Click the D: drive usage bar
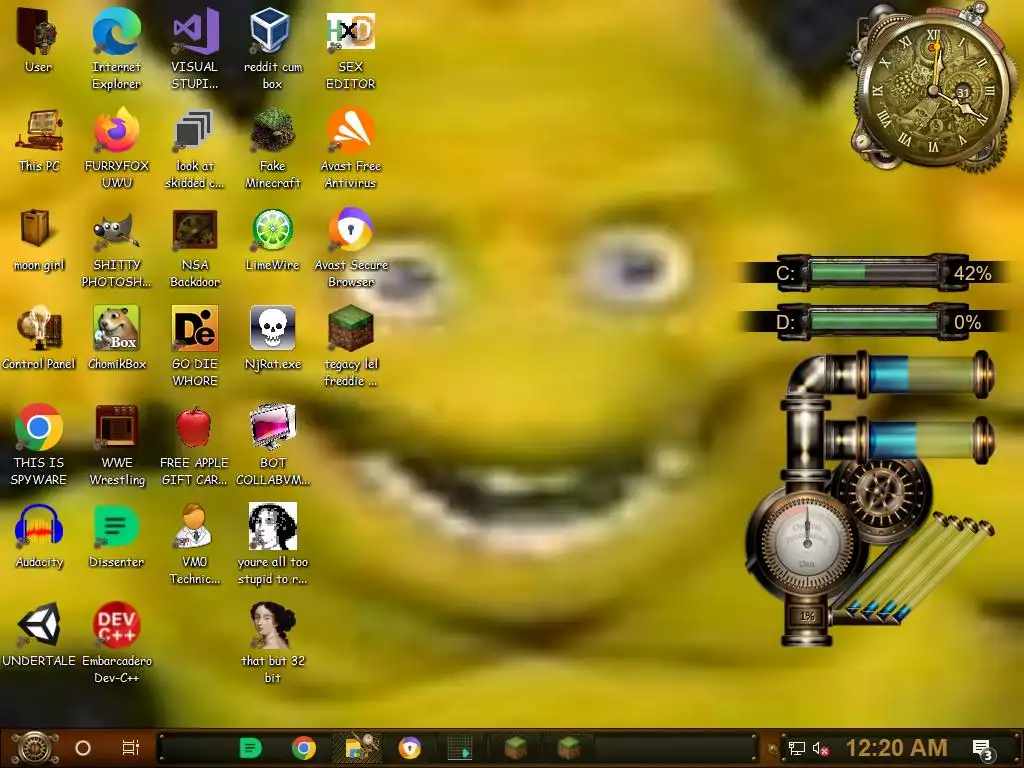Viewport: 1024px width, 768px height. point(874,322)
